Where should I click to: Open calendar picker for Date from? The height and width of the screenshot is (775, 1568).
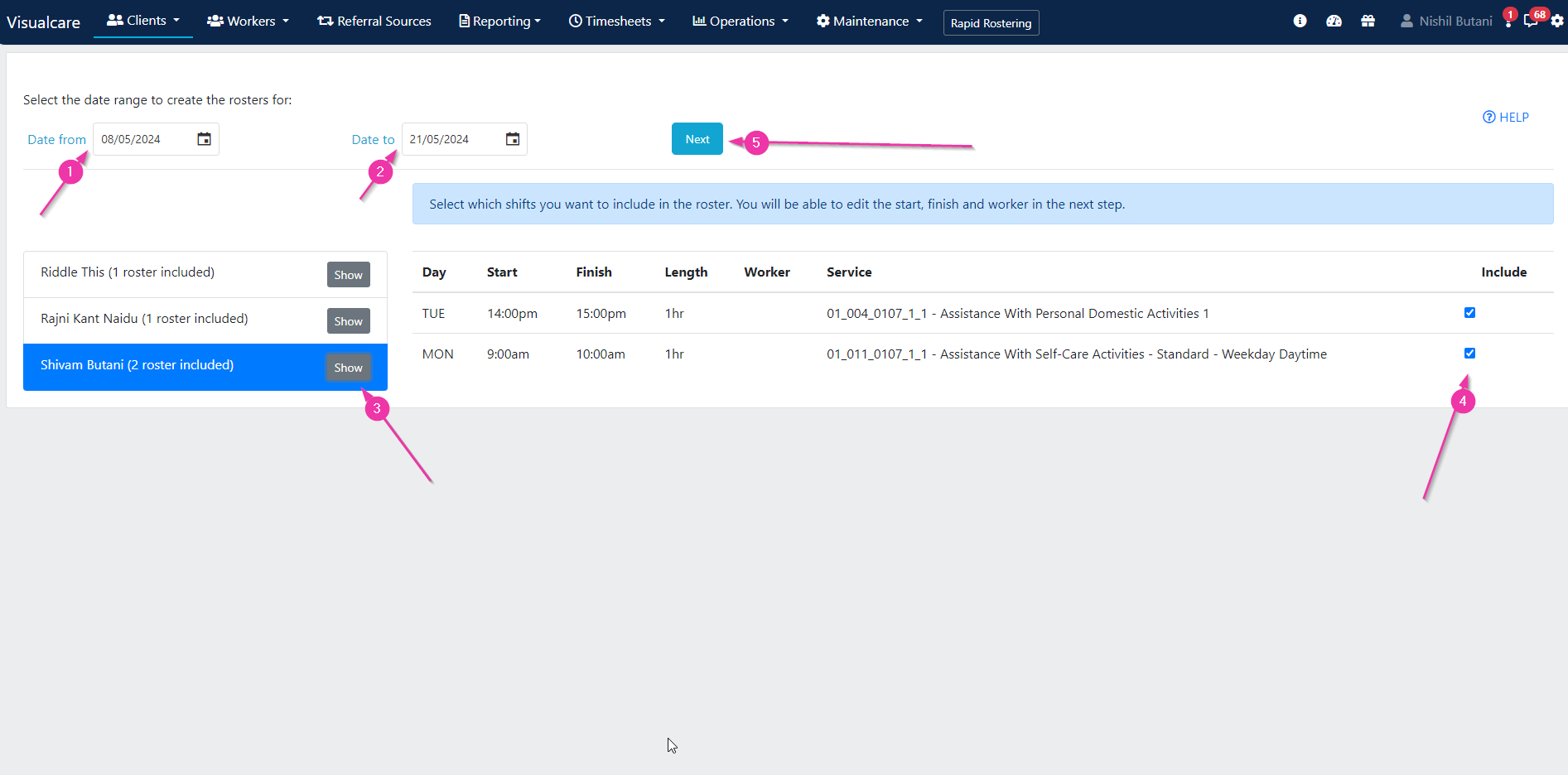[x=204, y=139]
